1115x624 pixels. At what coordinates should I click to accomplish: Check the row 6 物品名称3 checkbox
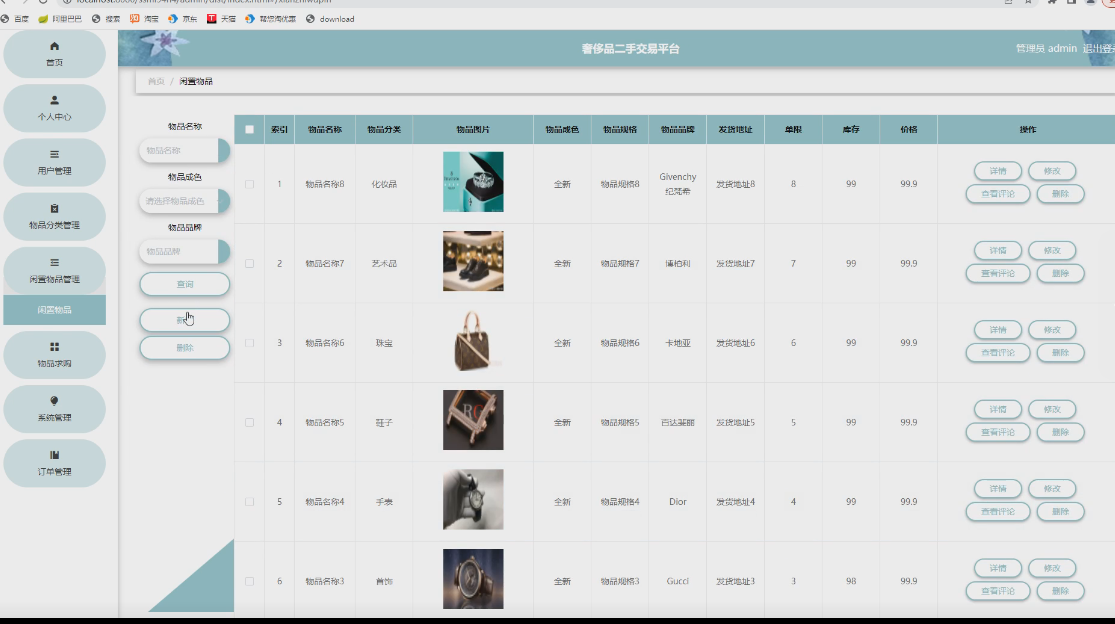(250, 581)
